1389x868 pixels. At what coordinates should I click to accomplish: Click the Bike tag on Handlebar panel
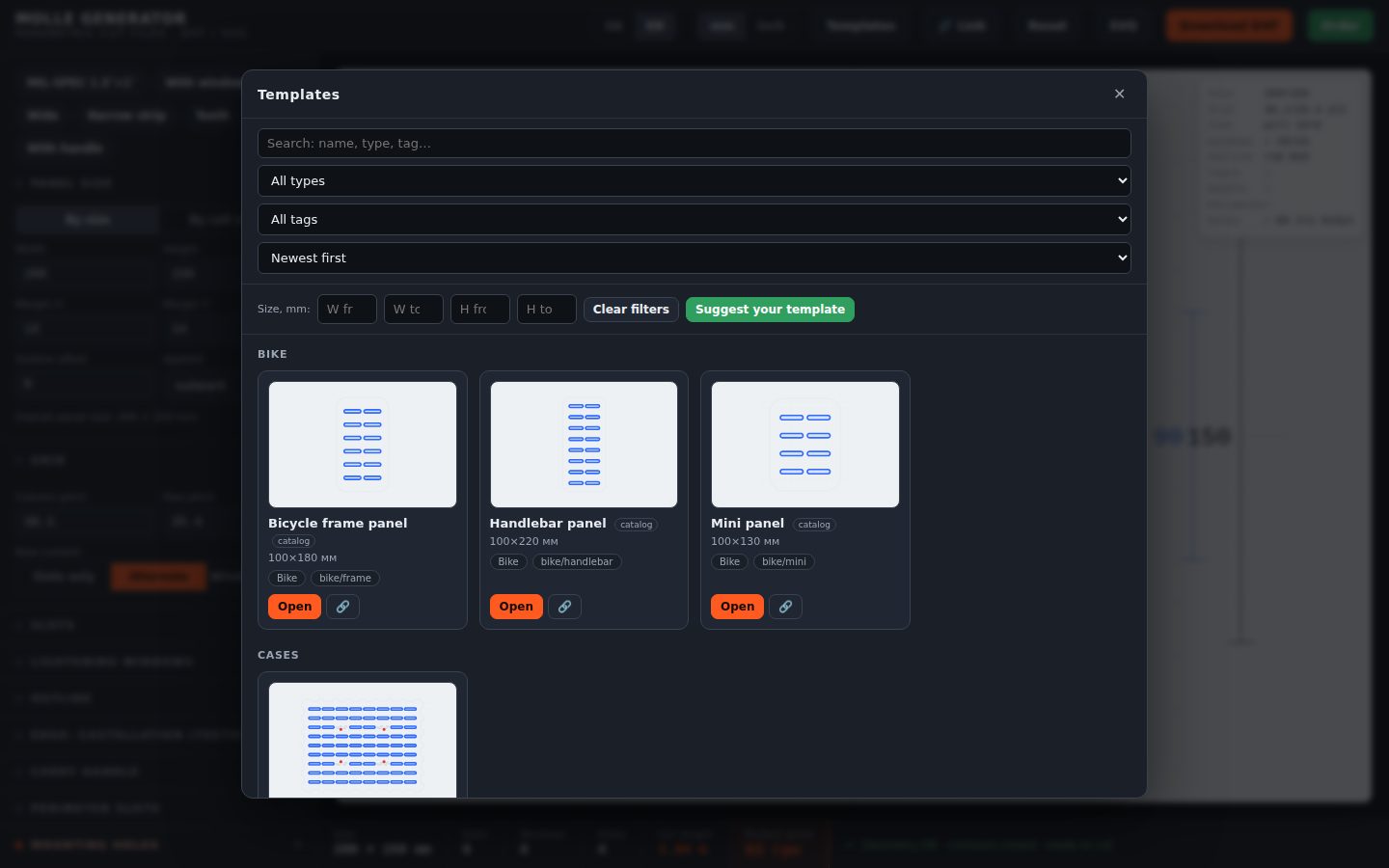(508, 562)
